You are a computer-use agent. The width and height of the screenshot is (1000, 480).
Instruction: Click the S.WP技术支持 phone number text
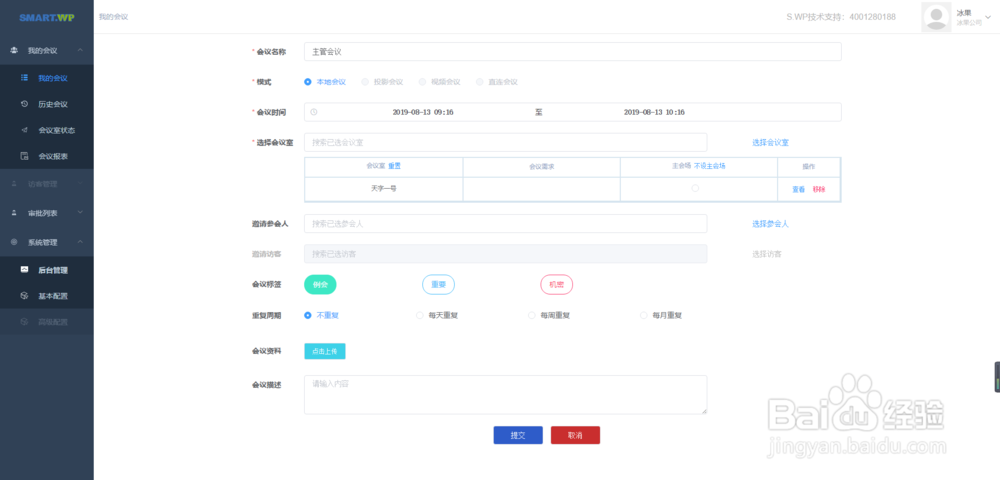pos(841,17)
